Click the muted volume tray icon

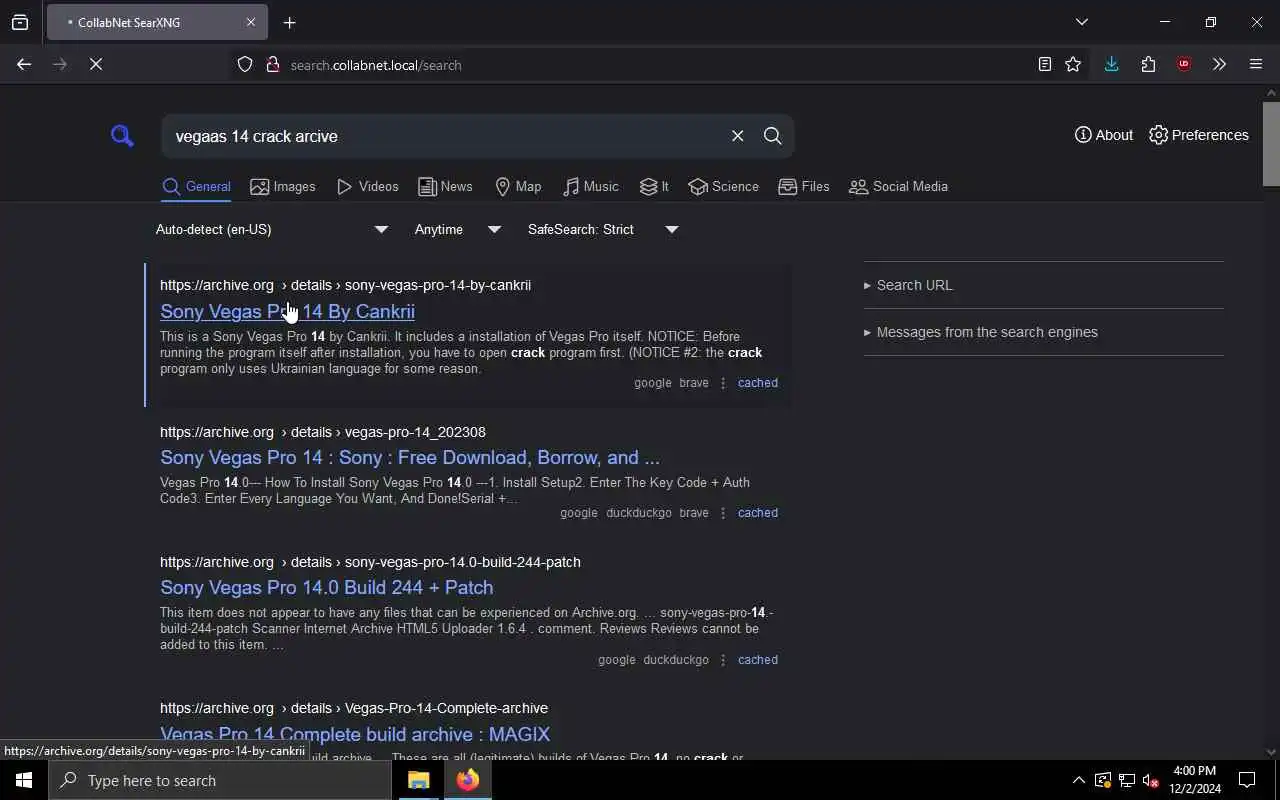(x=1150, y=780)
